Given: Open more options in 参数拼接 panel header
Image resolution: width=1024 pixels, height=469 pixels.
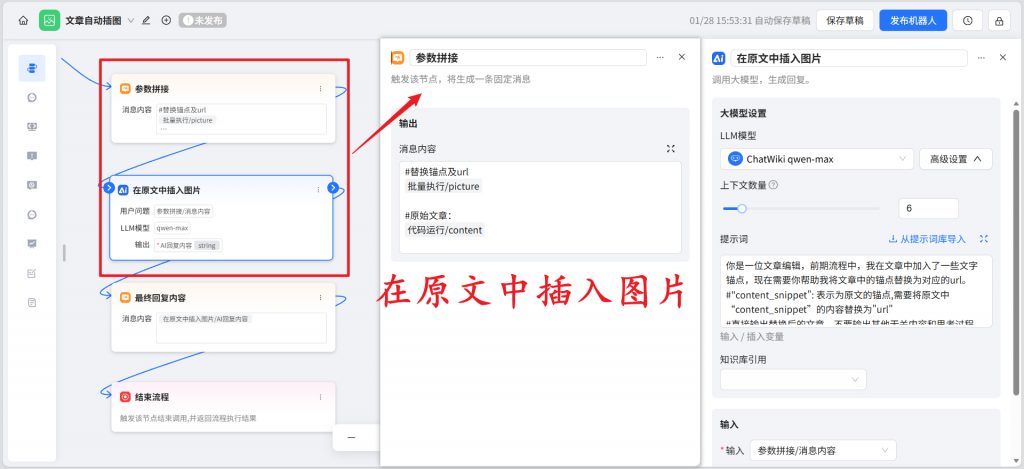Looking at the screenshot, I should 660,57.
